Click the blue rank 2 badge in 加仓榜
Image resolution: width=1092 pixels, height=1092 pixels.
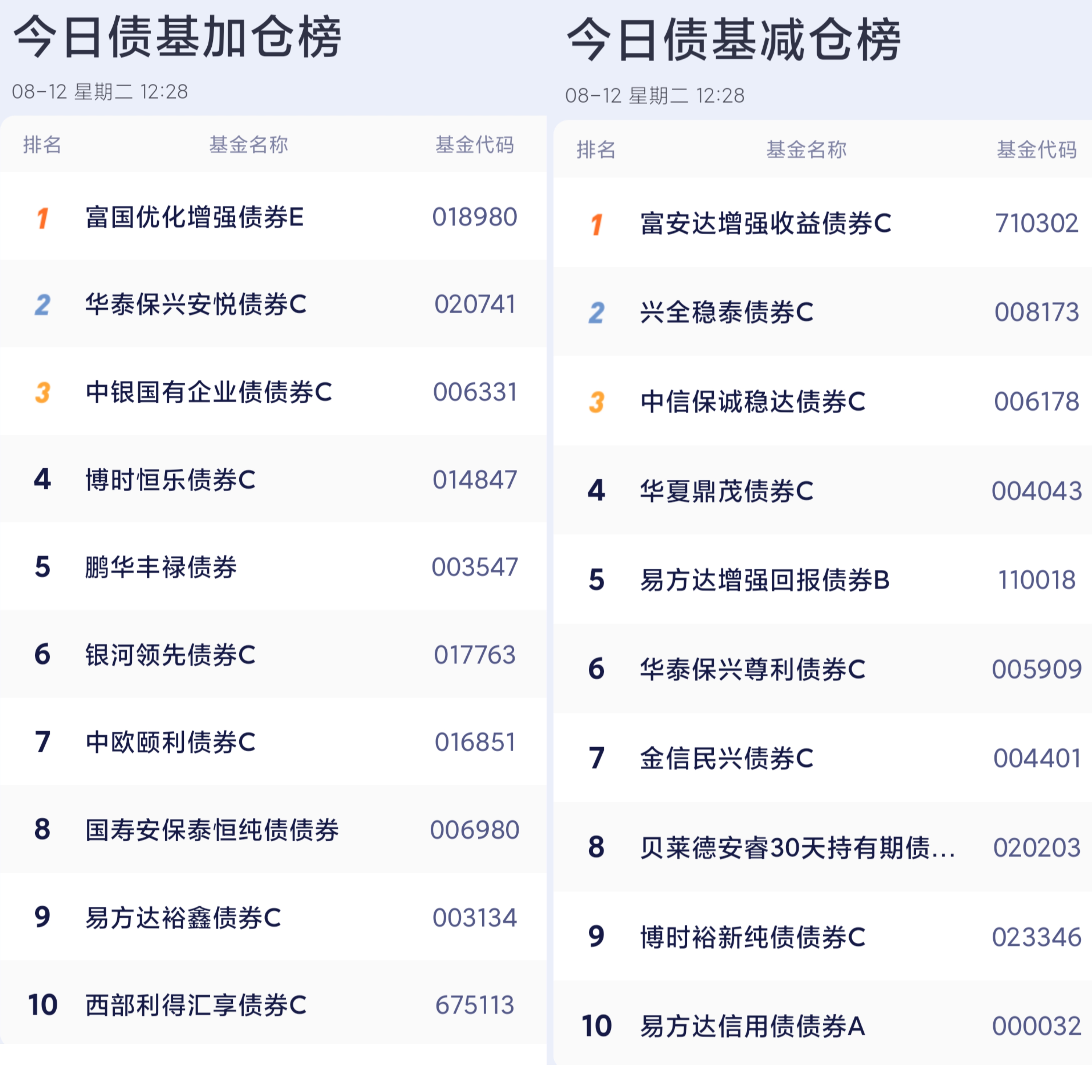[x=42, y=305]
